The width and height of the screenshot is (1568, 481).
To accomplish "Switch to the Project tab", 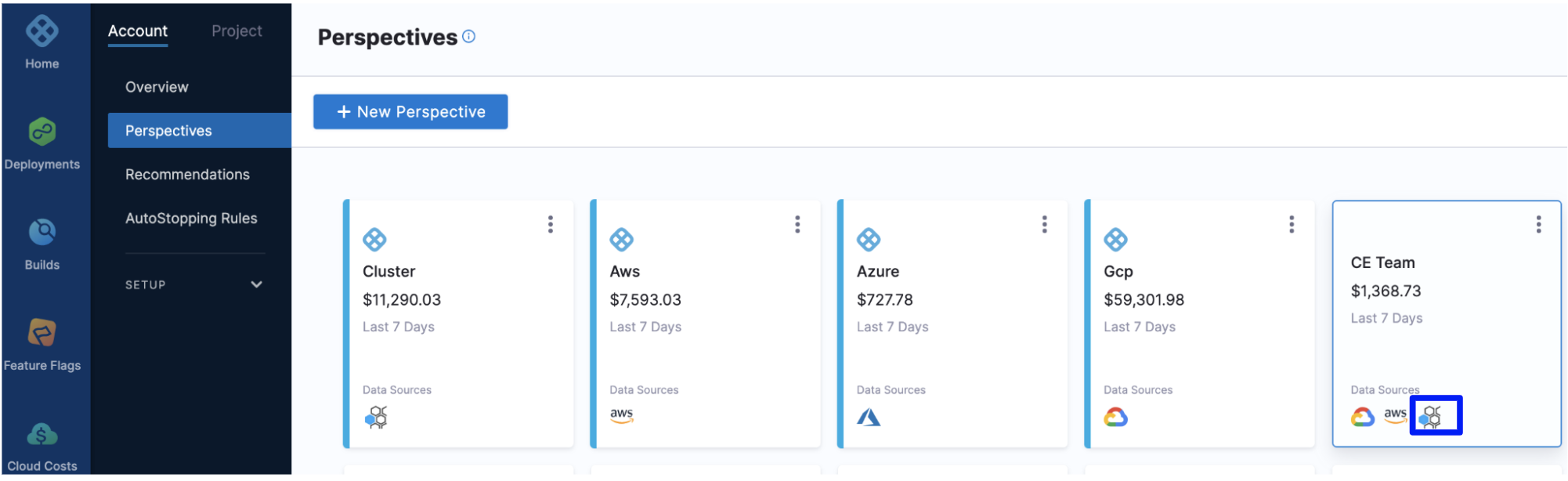I will click(x=237, y=31).
